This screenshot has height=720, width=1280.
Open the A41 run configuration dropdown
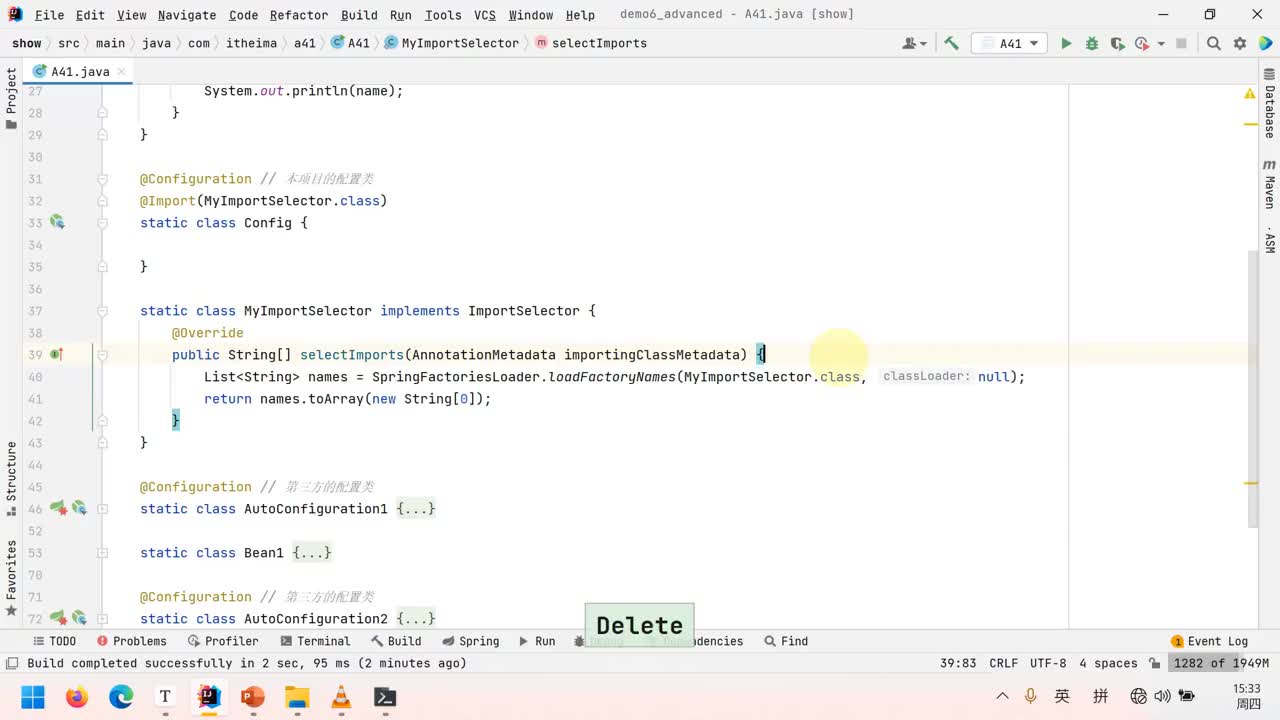point(1008,43)
